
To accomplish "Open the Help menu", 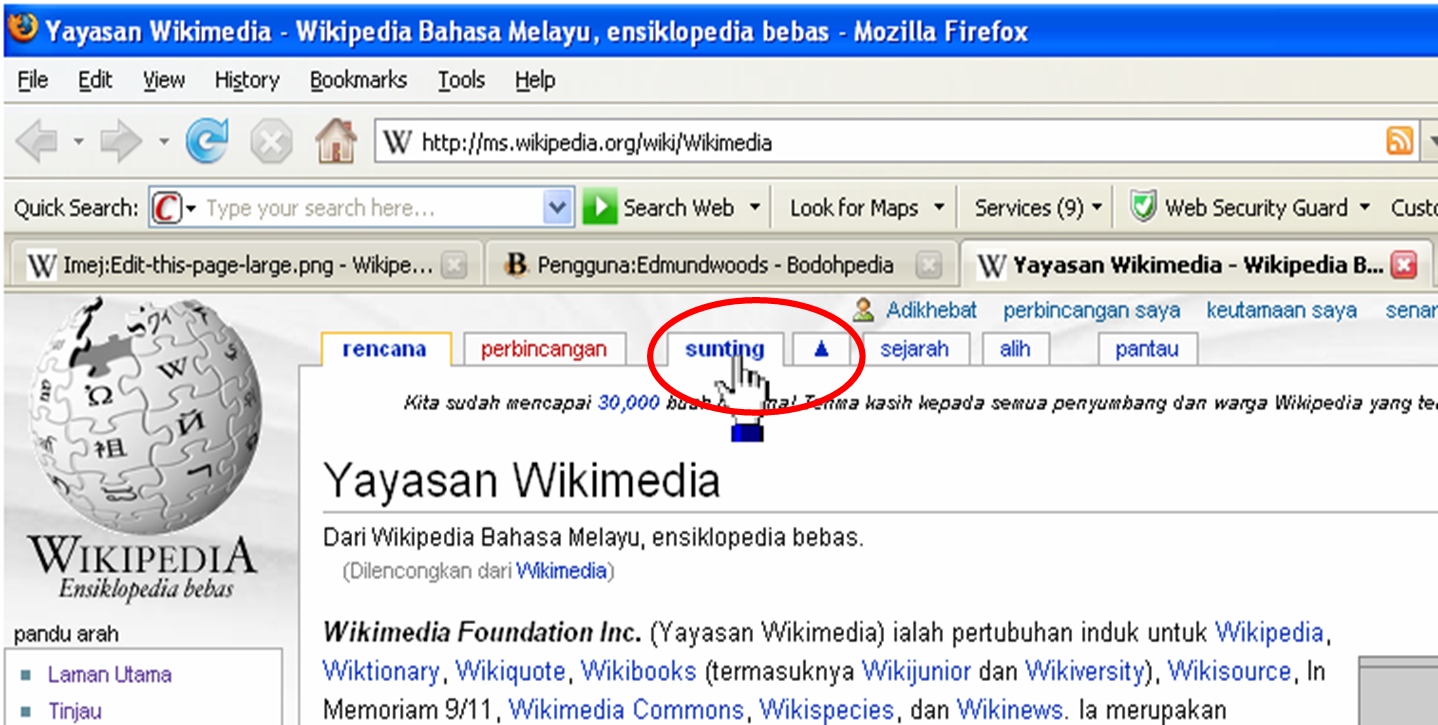I will point(535,80).
